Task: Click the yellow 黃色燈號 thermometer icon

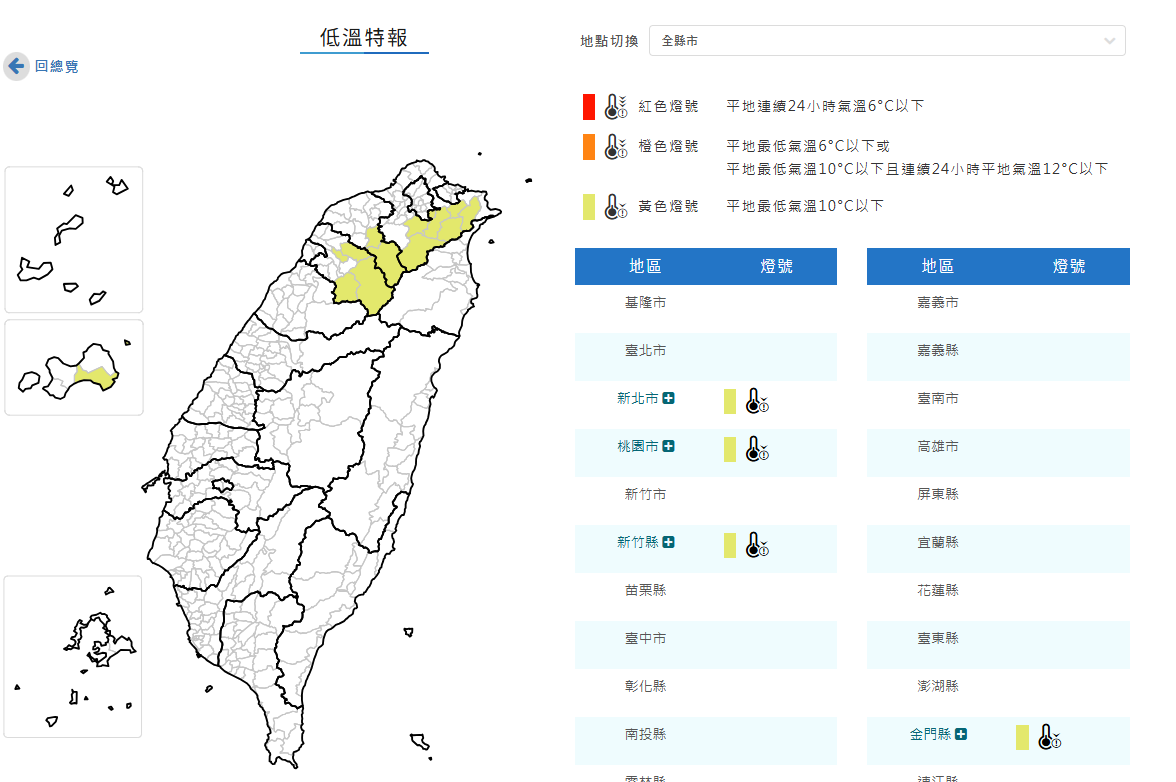Action: (x=614, y=206)
